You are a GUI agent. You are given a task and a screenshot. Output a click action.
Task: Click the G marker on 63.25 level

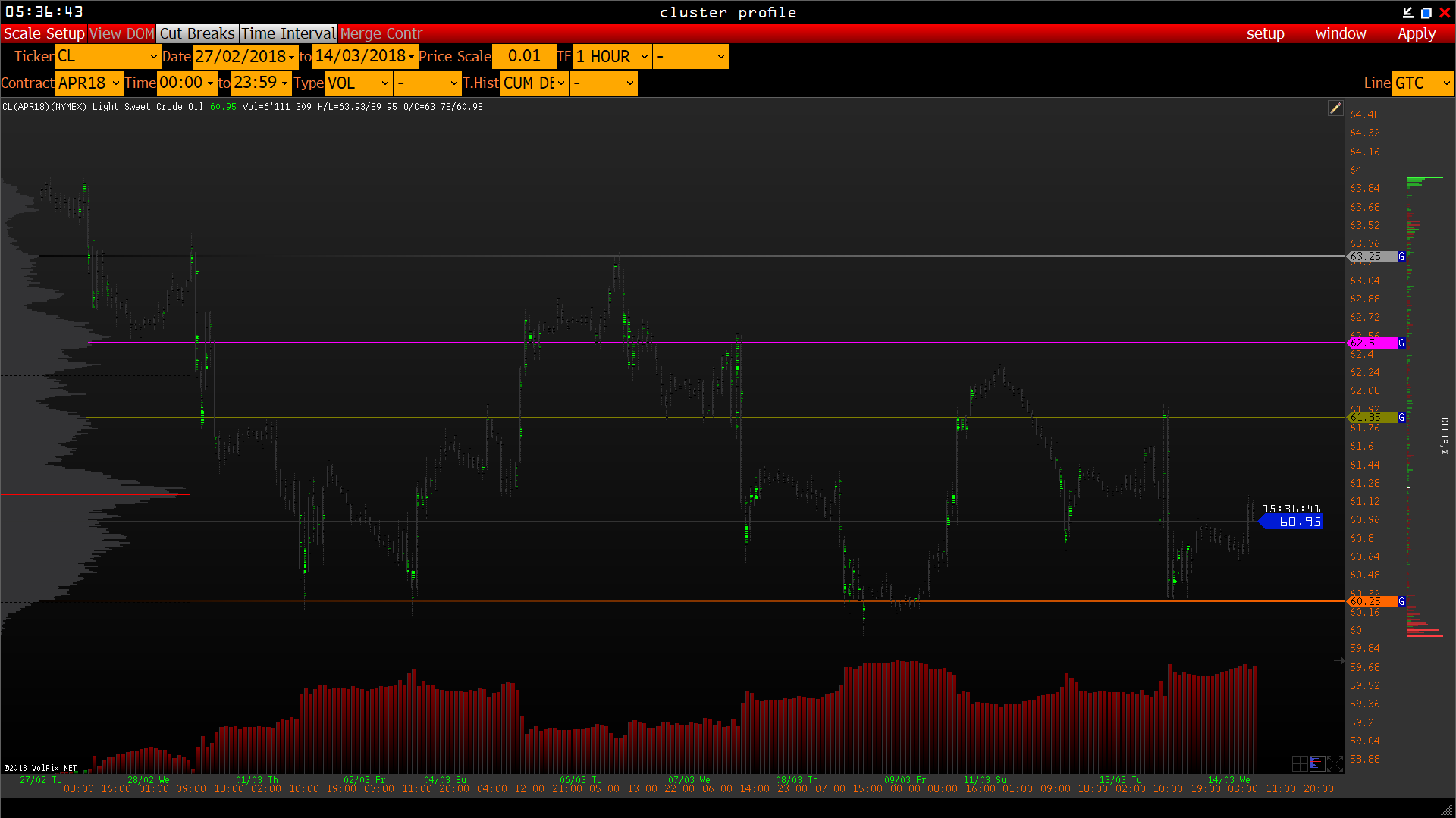point(1401,257)
